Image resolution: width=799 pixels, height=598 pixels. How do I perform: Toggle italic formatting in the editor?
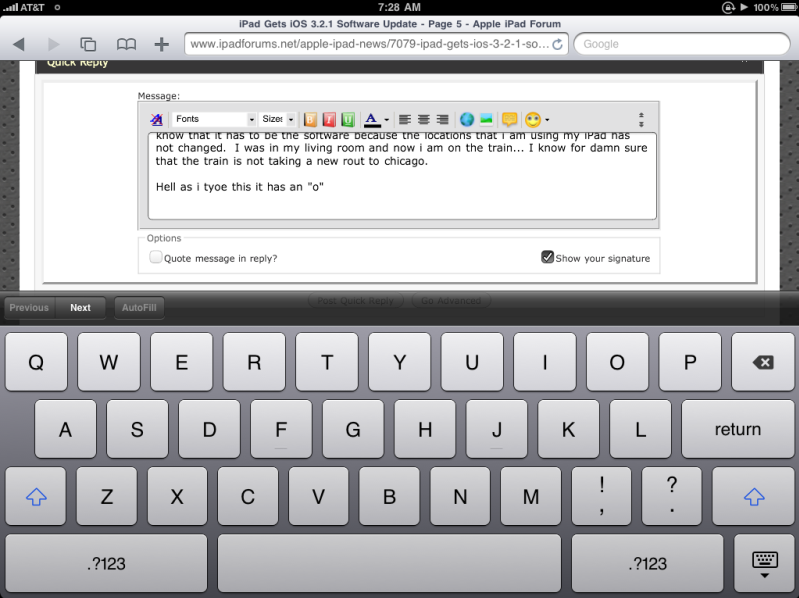pos(329,119)
